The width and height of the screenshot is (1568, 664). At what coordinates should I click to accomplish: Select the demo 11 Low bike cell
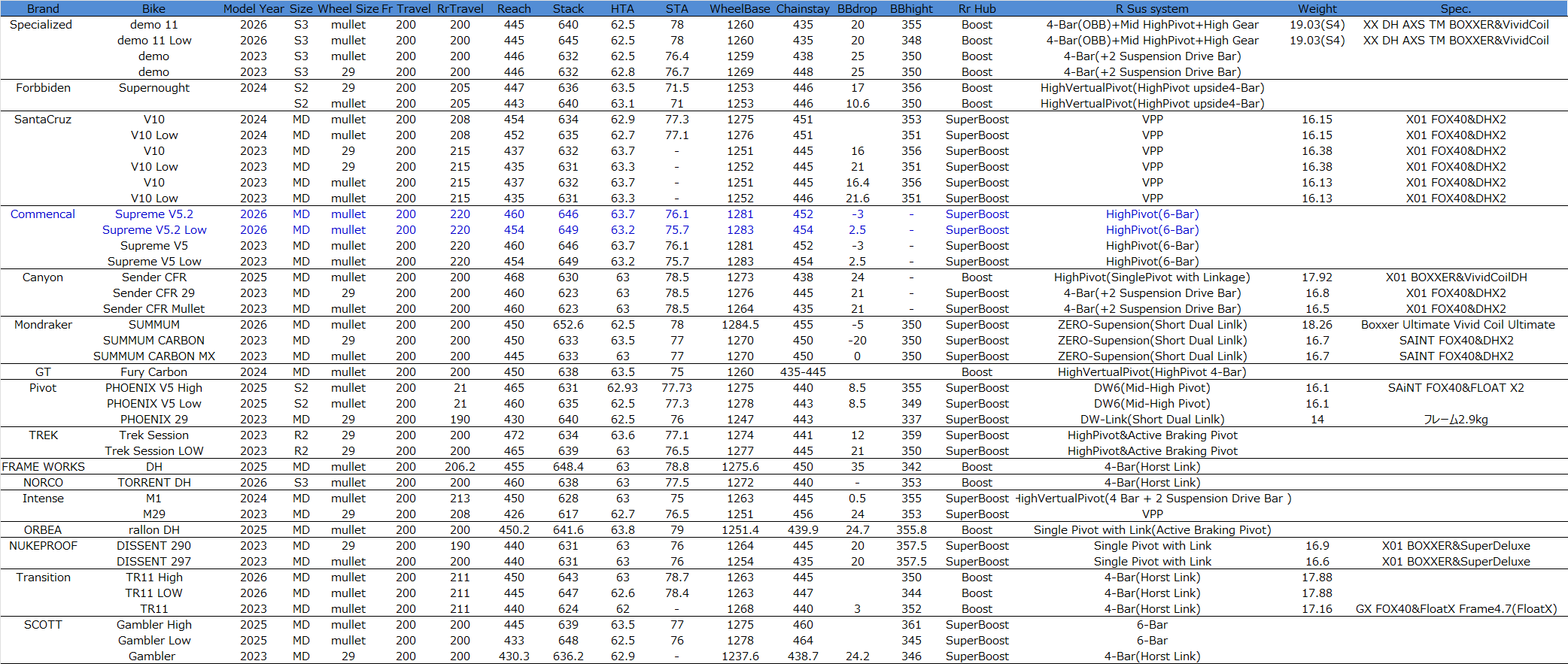(x=153, y=41)
